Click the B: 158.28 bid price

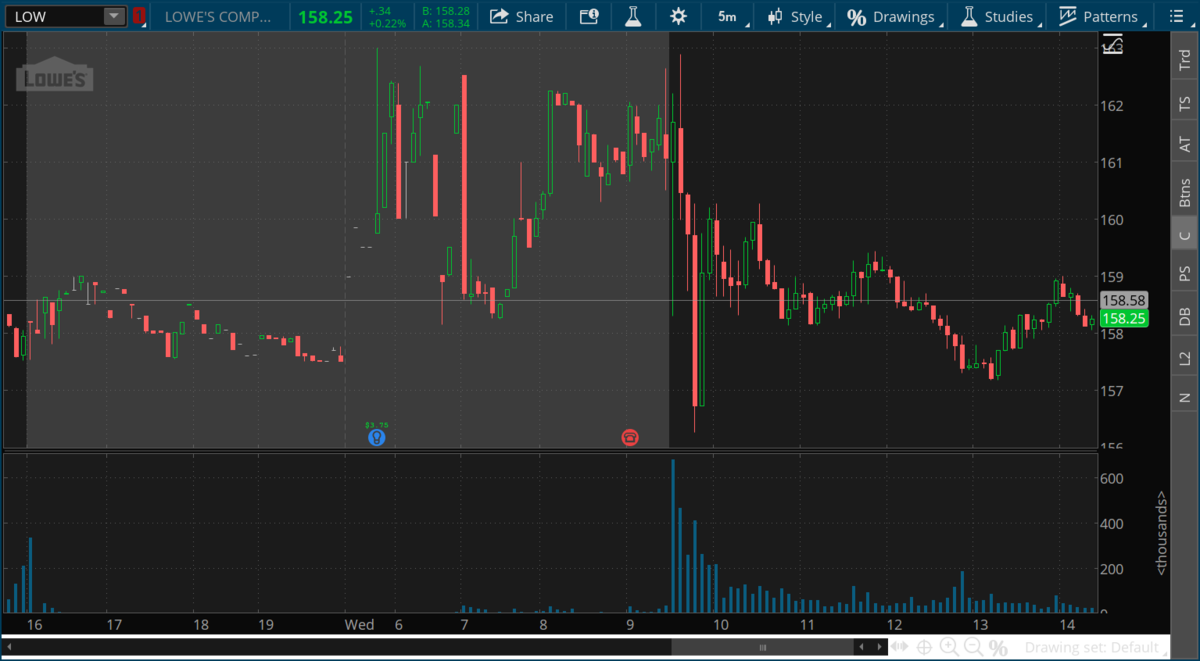(446, 10)
